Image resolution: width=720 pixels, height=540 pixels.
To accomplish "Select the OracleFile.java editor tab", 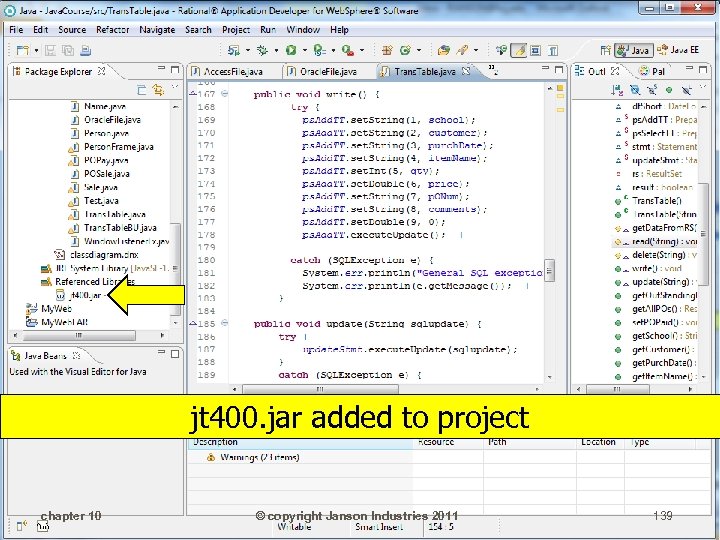I will coord(322,71).
